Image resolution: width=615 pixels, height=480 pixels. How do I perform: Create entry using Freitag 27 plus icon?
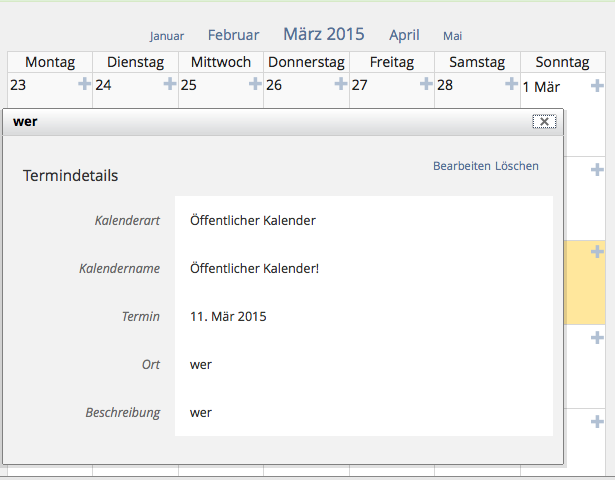pos(426,84)
